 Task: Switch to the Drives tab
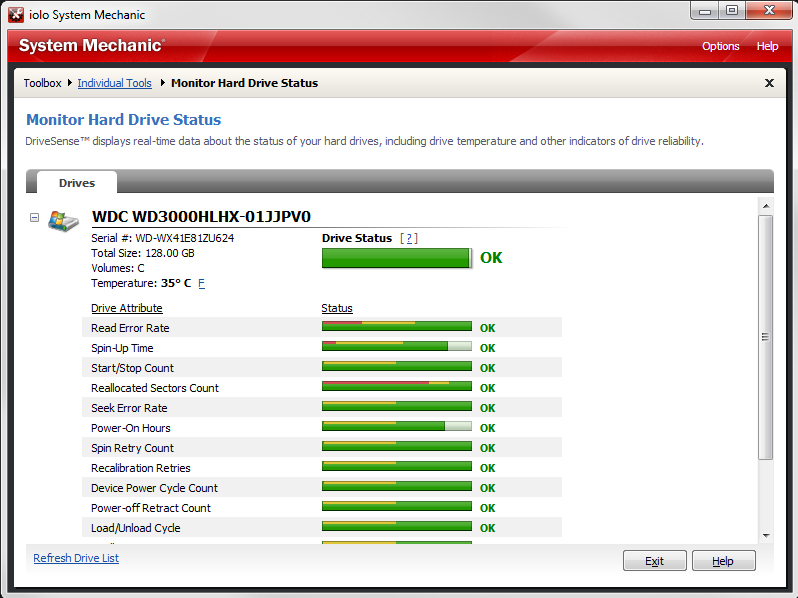click(x=77, y=183)
